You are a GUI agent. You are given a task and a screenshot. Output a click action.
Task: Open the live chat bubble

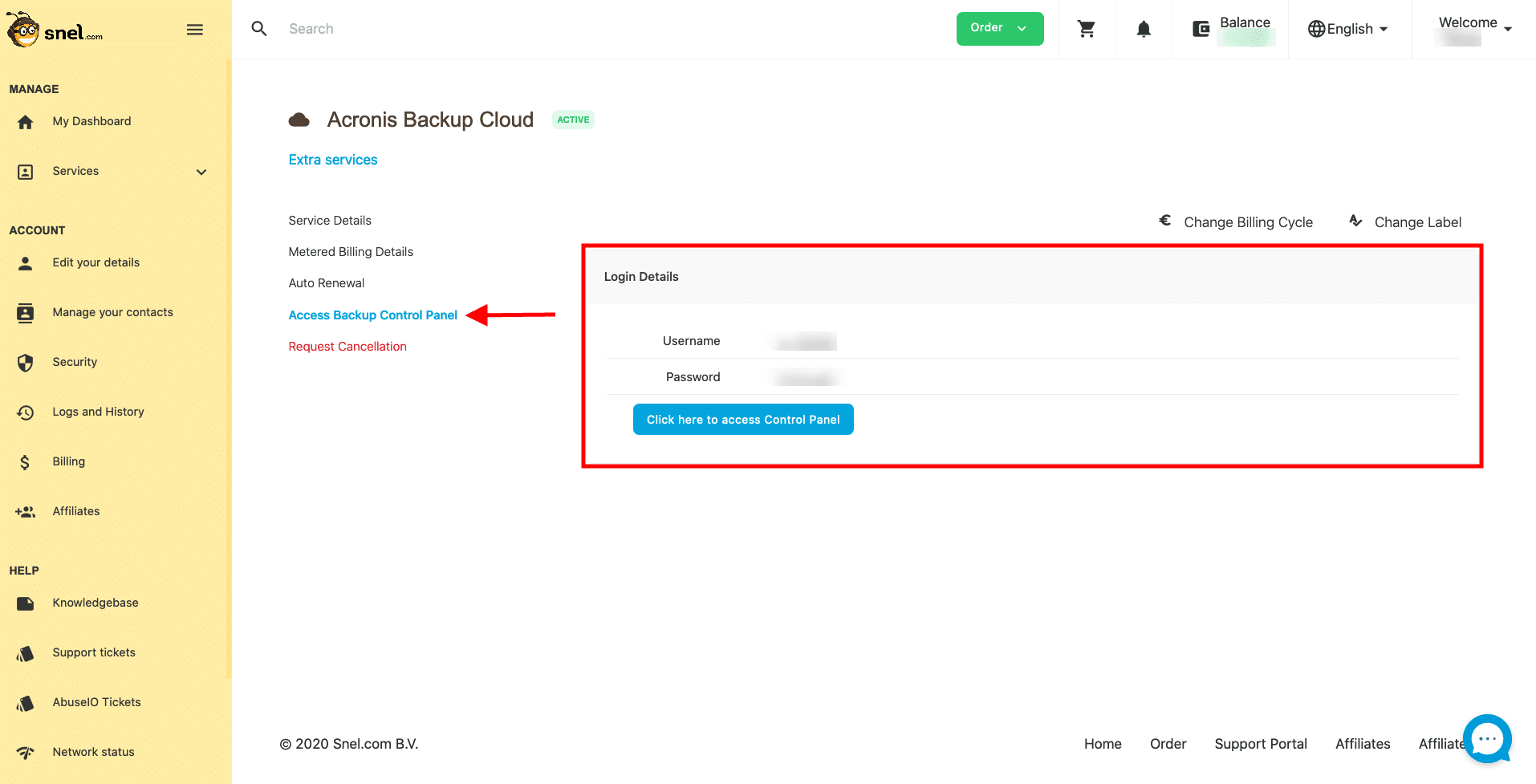(1487, 738)
